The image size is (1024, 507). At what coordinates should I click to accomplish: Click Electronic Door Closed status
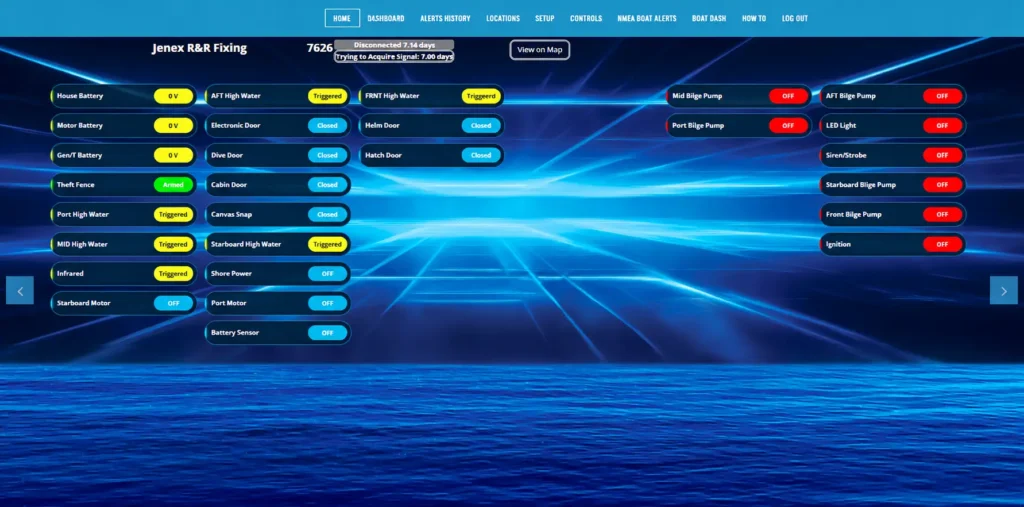coord(328,125)
